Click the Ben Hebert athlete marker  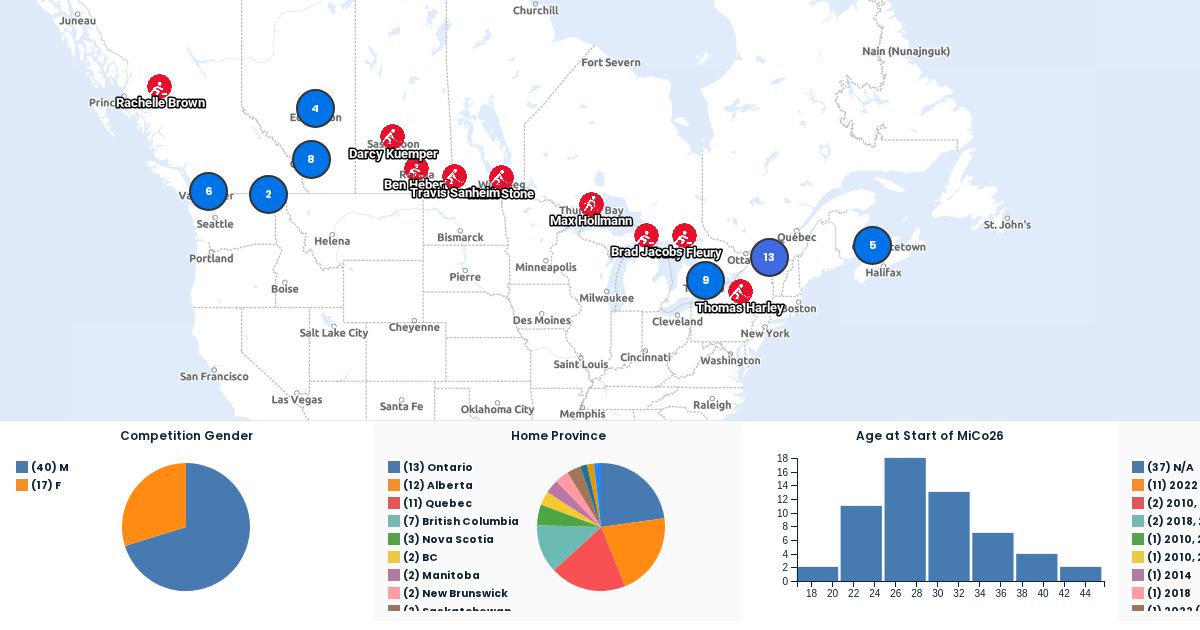pyautogui.click(x=416, y=169)
